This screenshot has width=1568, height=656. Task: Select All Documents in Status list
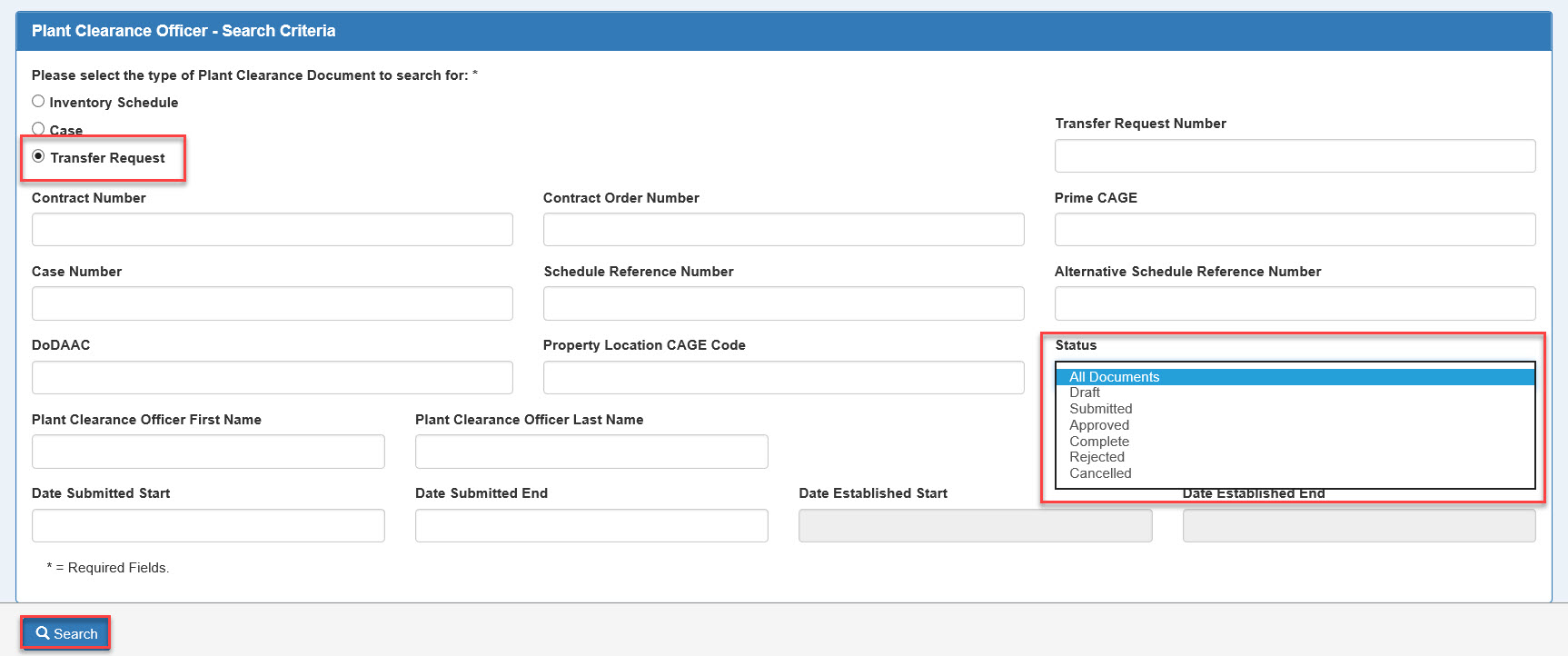[x=1114, y=377]
